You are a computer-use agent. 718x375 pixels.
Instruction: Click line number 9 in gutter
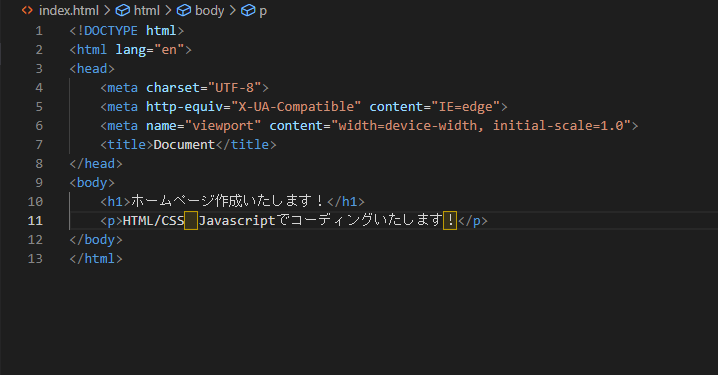point(39,183)
